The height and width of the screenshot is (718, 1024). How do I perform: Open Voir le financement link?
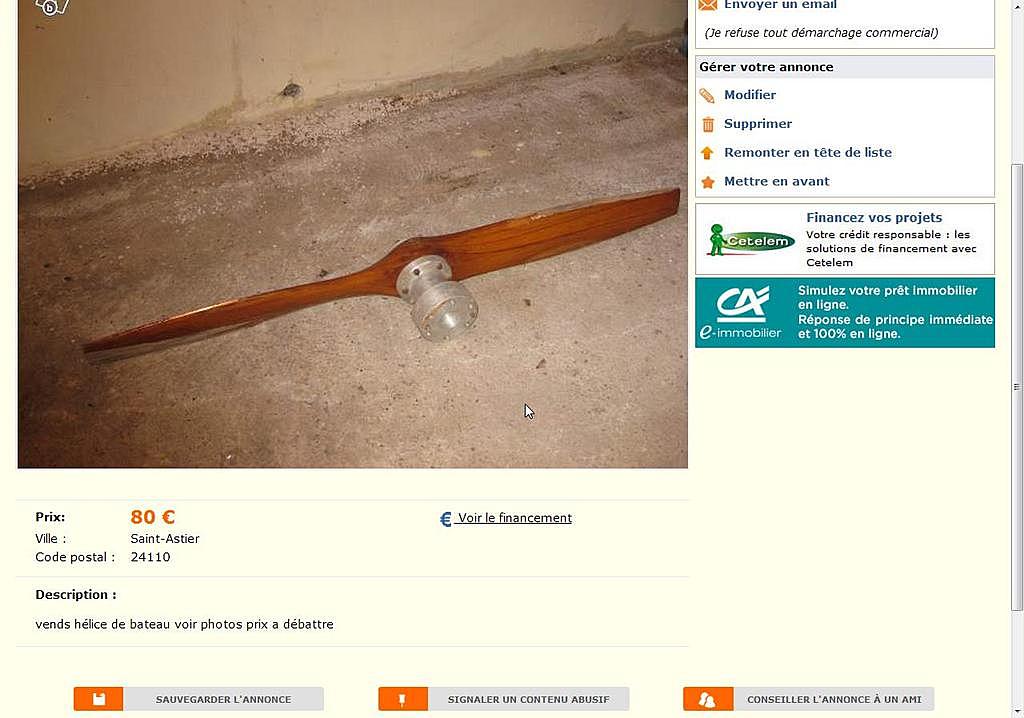tap(514, 518)
